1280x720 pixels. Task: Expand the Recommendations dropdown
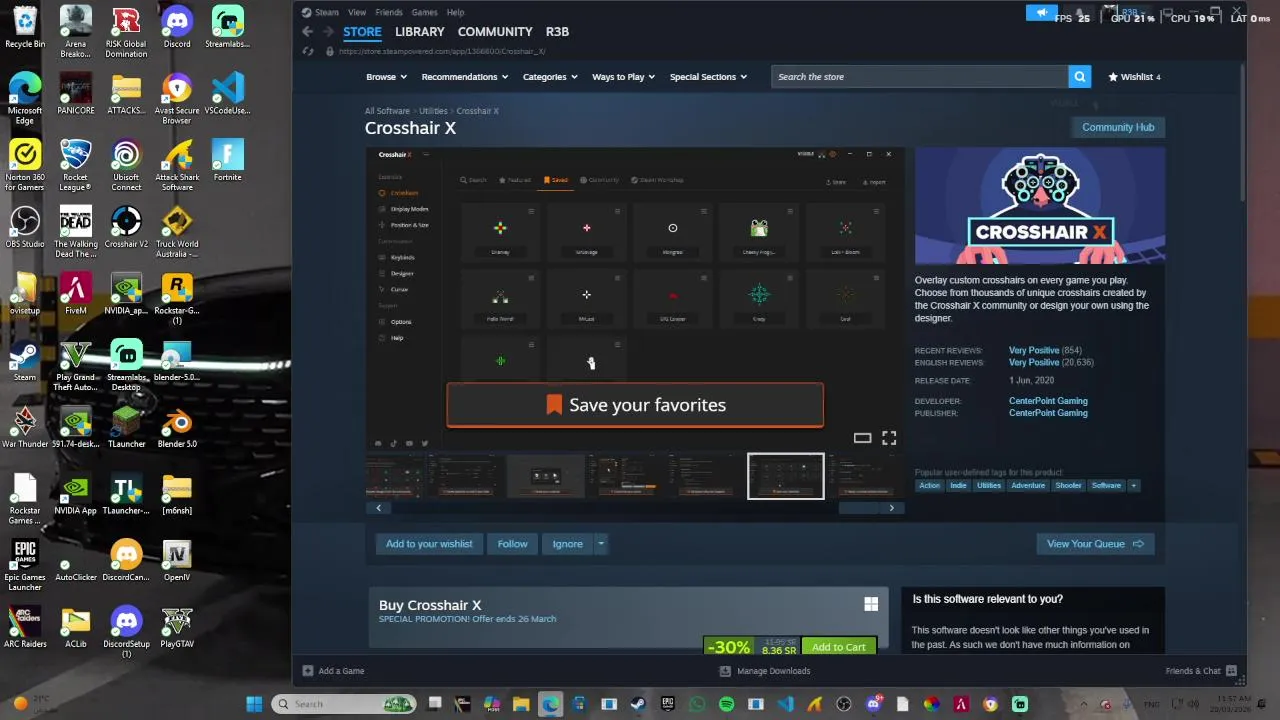465,77
